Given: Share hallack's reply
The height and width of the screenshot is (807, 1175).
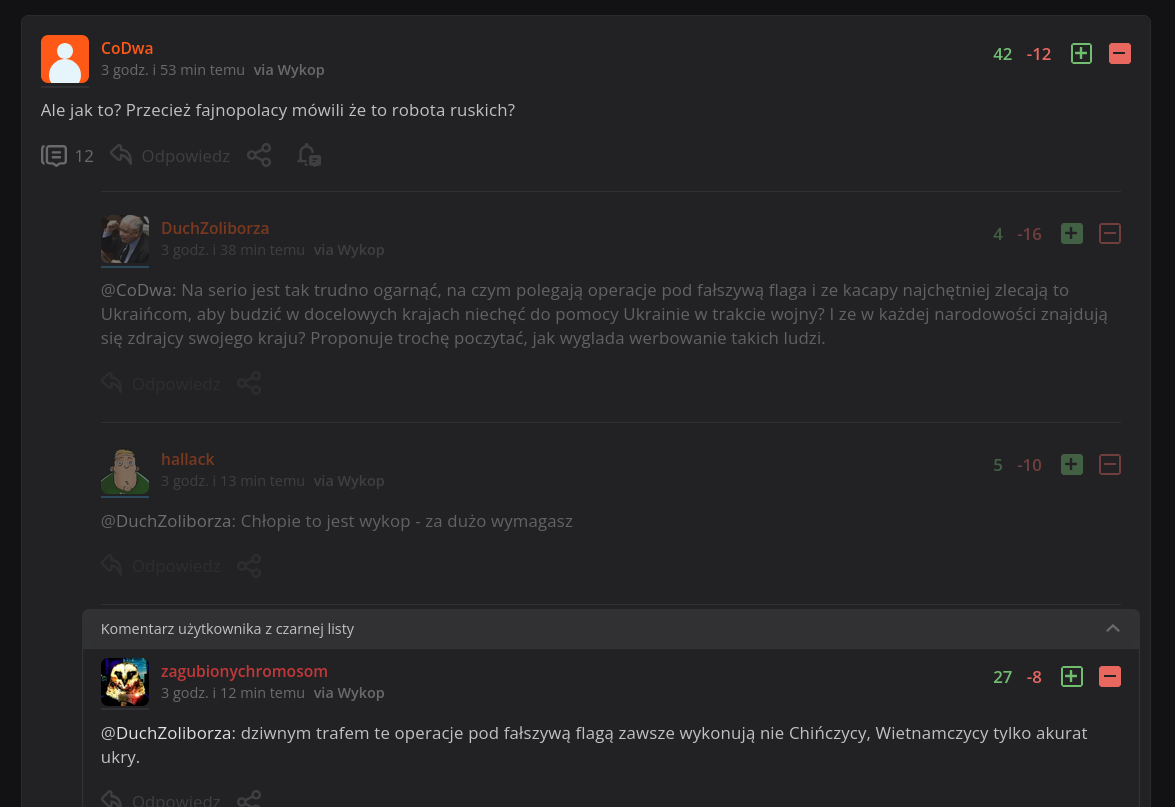Looking at the screenshot, I should [249, 567].
